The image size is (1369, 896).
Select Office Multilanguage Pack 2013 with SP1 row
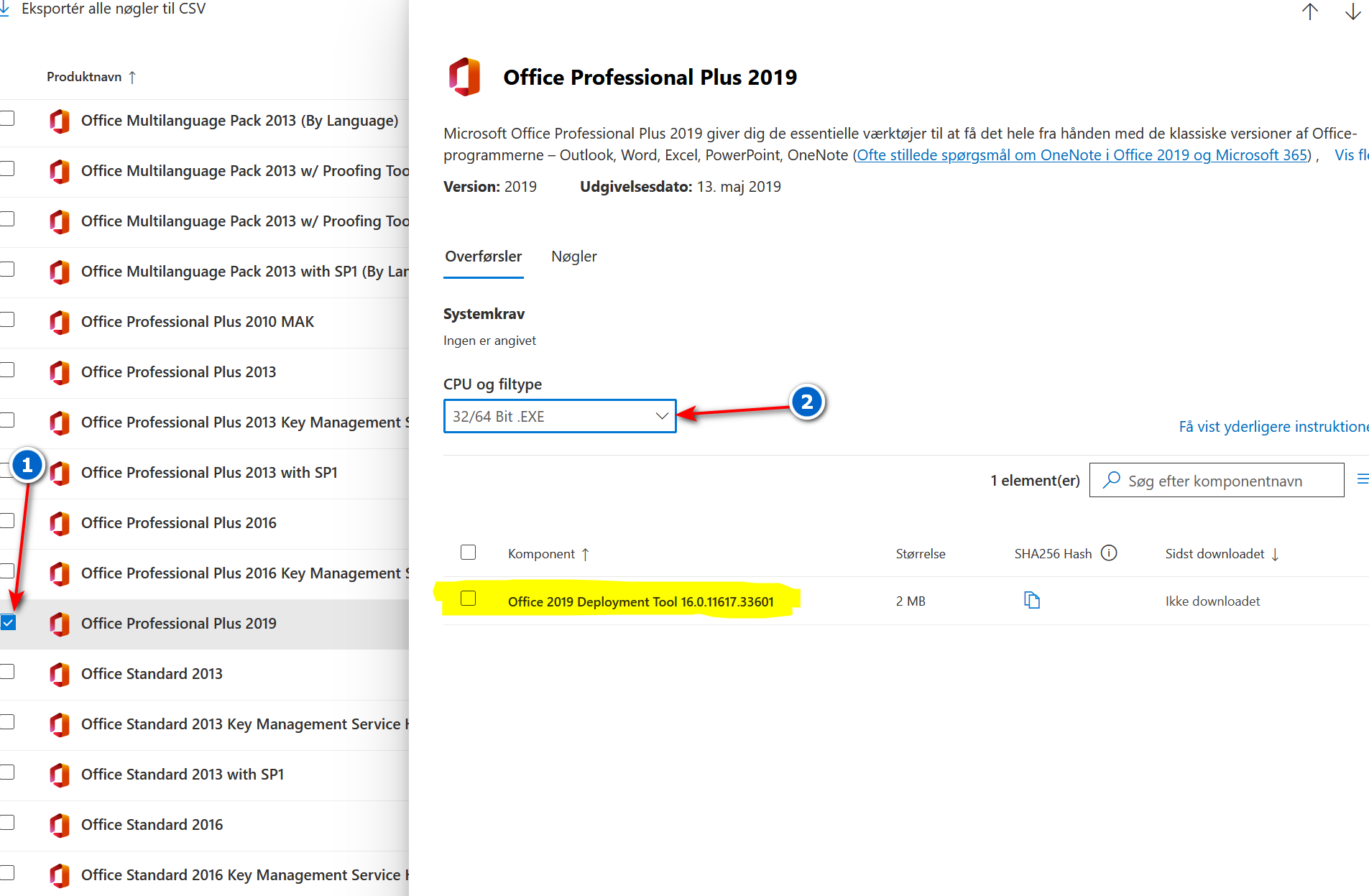pos(204,272)
